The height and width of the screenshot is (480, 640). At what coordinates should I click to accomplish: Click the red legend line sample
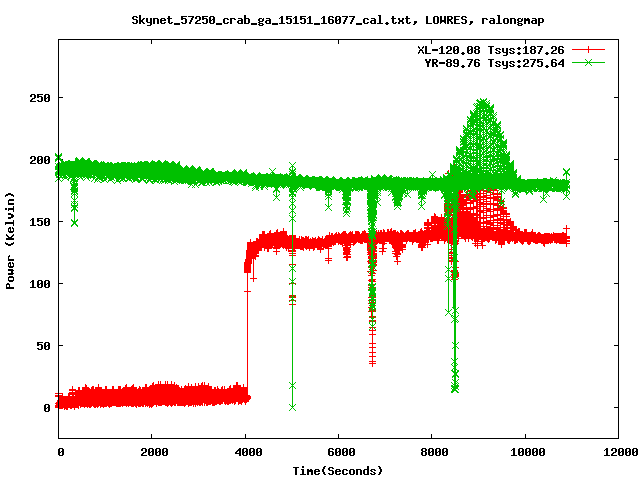click(588, 50)
